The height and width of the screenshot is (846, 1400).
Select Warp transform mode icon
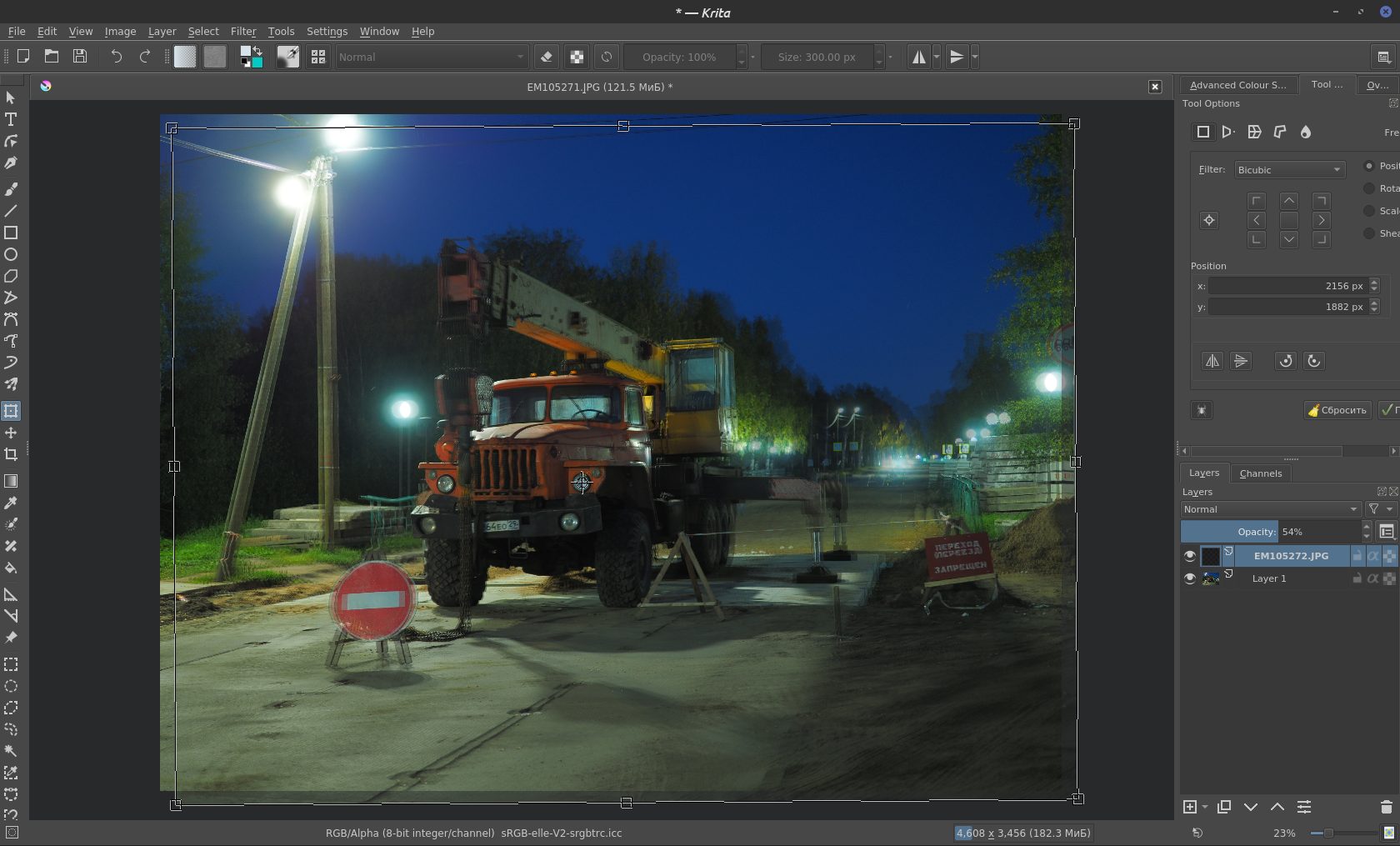[x=1254, y=132]
